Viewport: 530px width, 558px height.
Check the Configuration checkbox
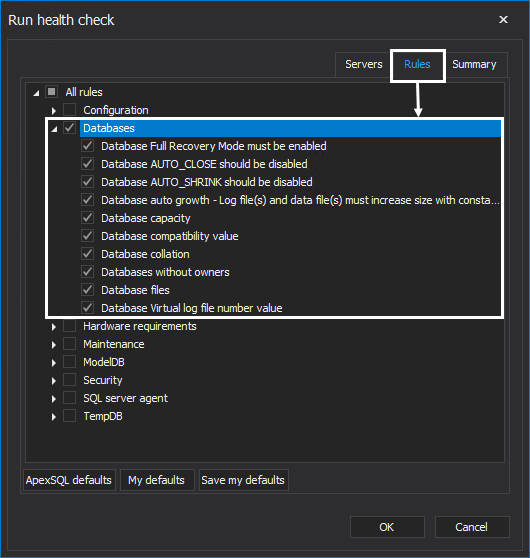pos(69,110)
